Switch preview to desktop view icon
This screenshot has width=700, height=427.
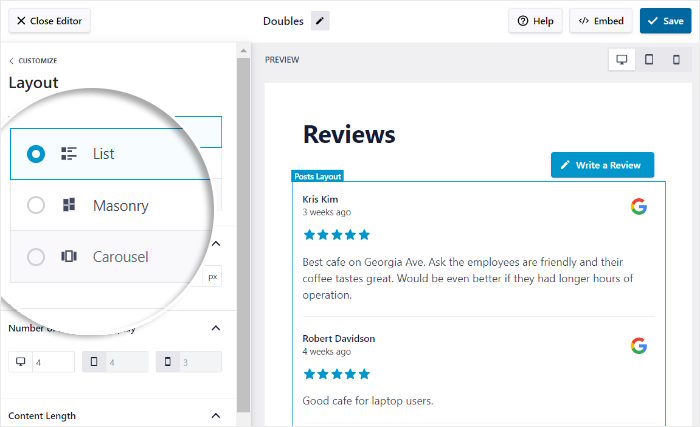click(621, 59)
